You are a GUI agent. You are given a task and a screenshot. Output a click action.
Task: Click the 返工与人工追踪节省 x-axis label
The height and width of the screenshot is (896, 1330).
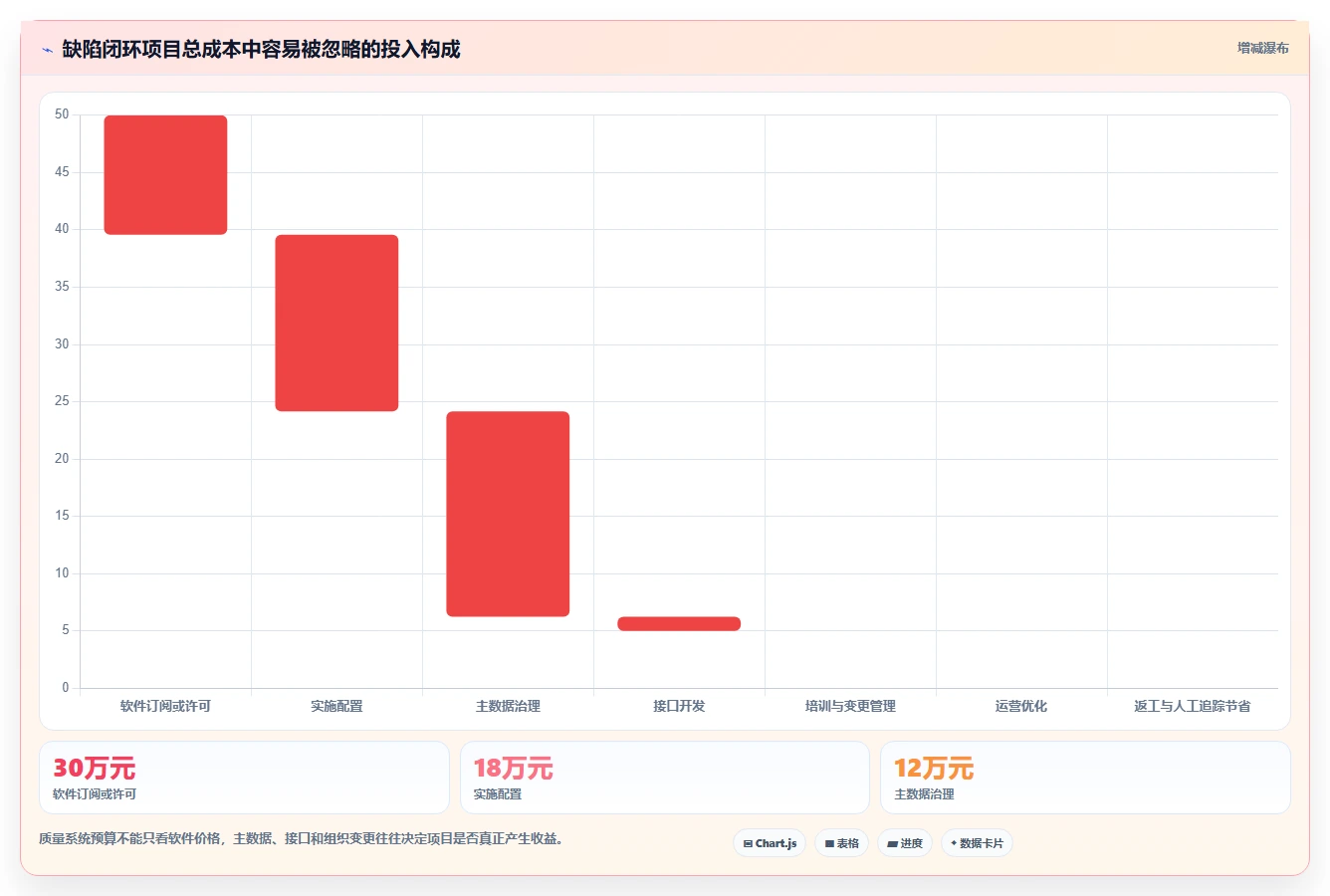coord(1193,706)
